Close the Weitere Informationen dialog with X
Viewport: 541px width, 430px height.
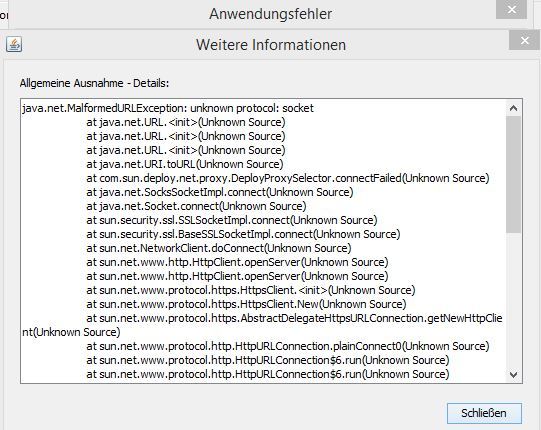click(x=524, y=41)
